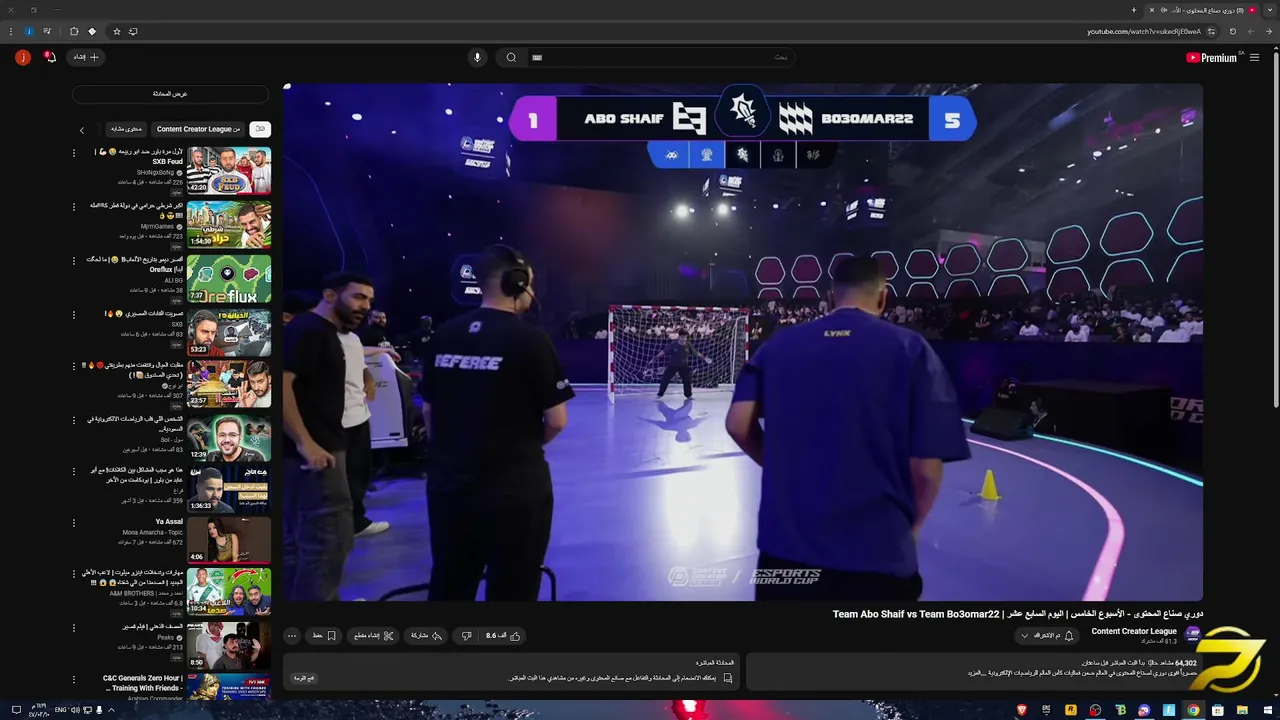This screenshot has width=1280, height=720.
Task: Open options menu for the 23:57 video
Action: tap(73, 367)
